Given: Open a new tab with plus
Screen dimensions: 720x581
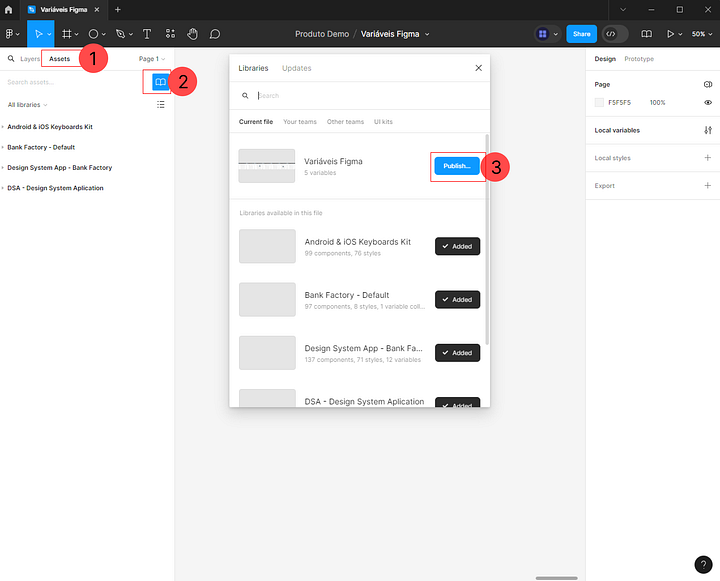Looking at the screenshot, I should 118,9.
